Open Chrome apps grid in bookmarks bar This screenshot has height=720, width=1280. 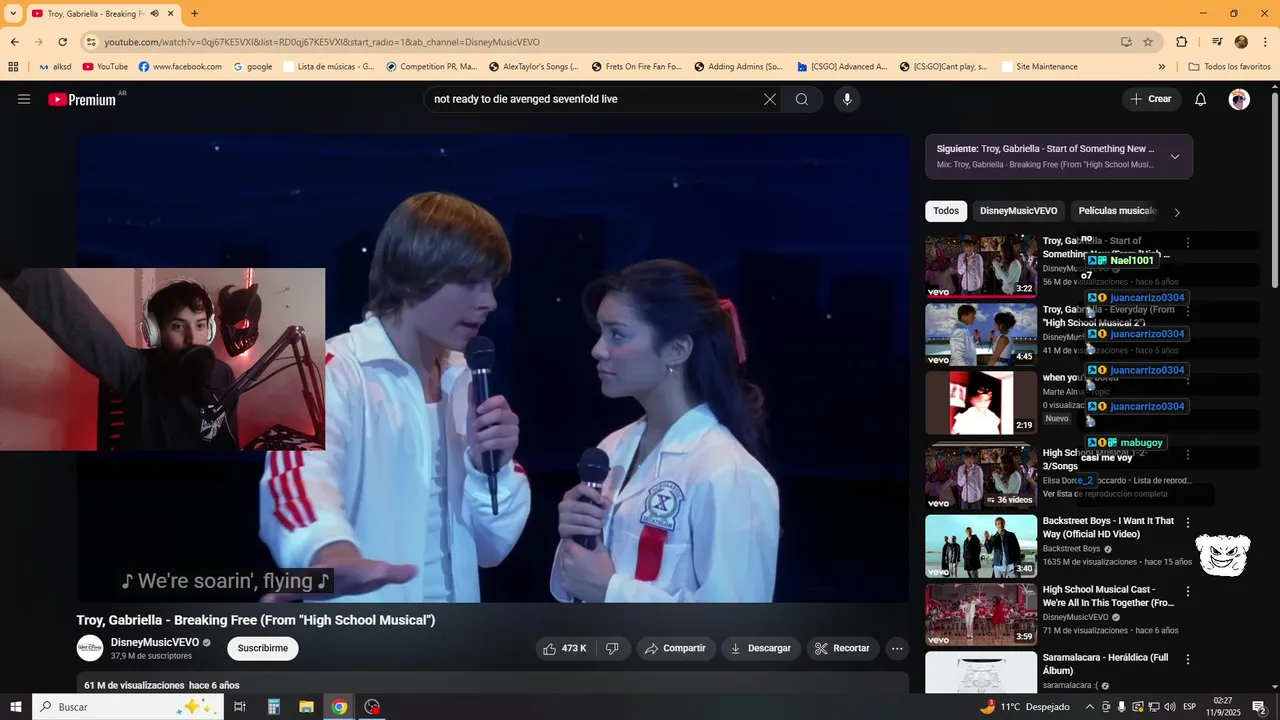tap(13, 67)
